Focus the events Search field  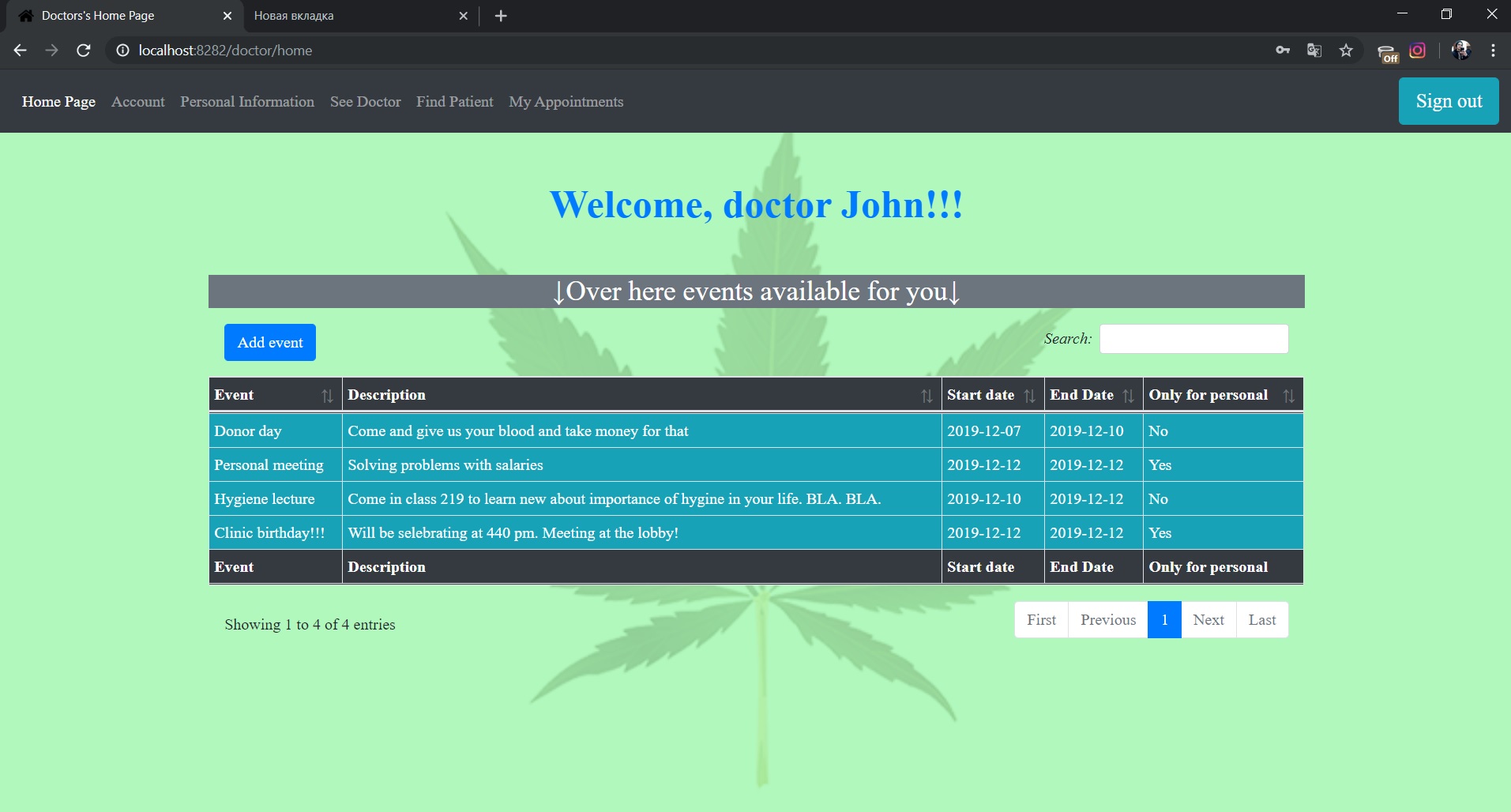(1193, 339)
